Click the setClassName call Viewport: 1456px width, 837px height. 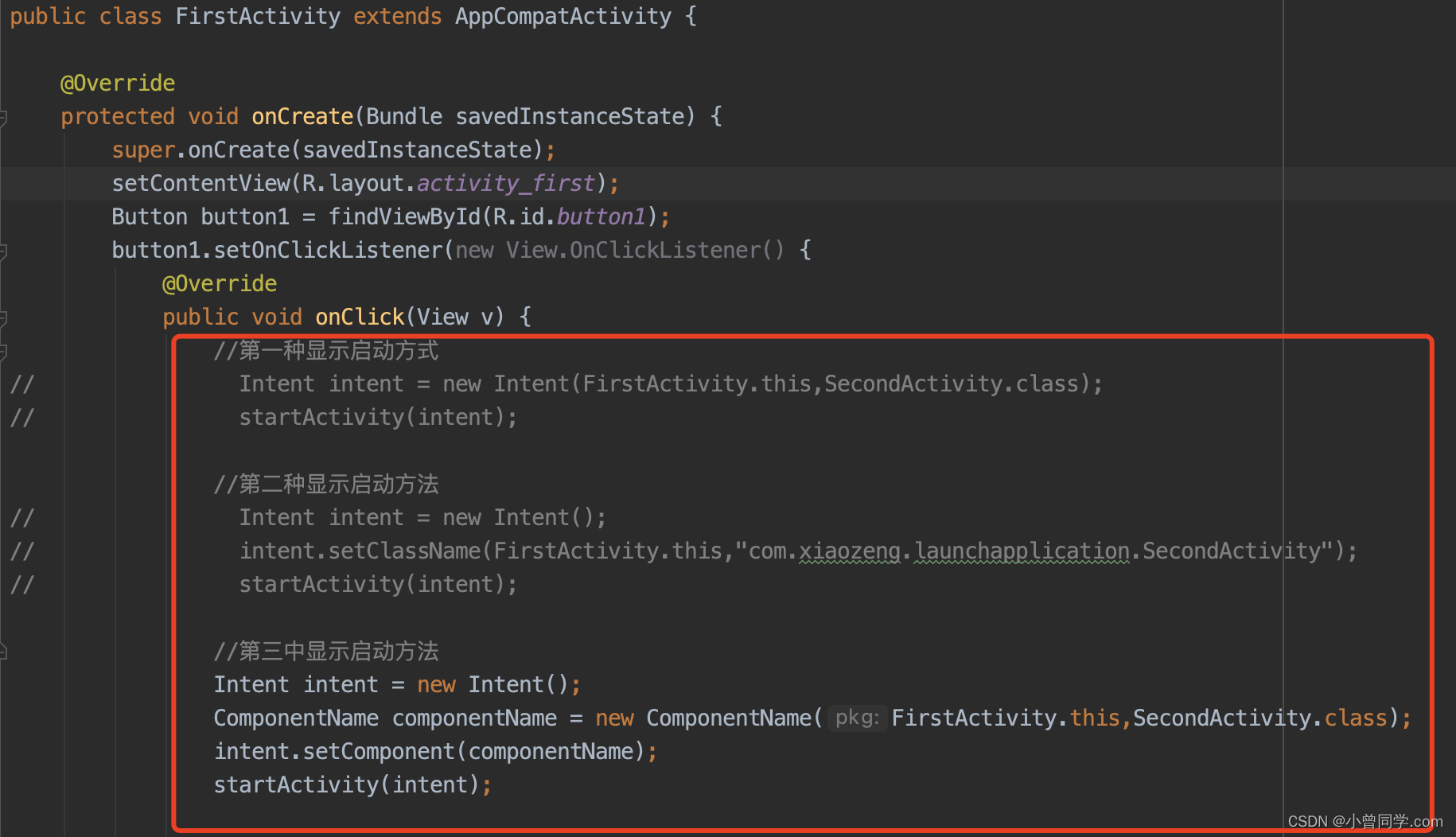(404, 551)
